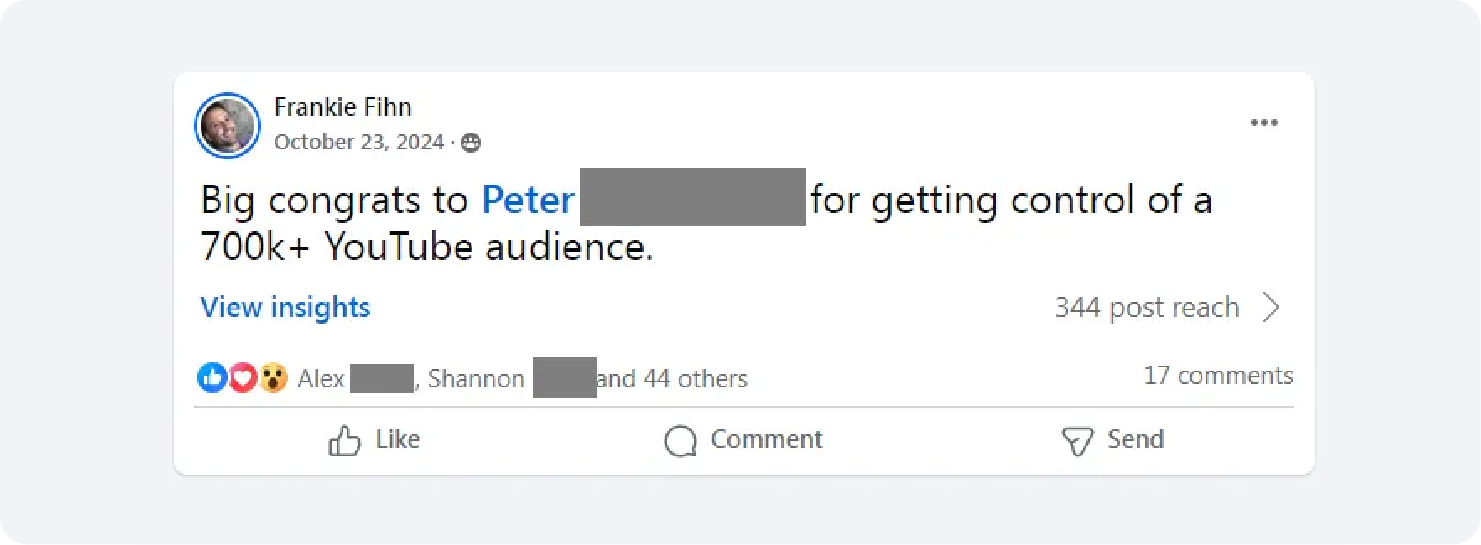
Task: Open the three-dot post options menu
Action: pos(1264,123)
